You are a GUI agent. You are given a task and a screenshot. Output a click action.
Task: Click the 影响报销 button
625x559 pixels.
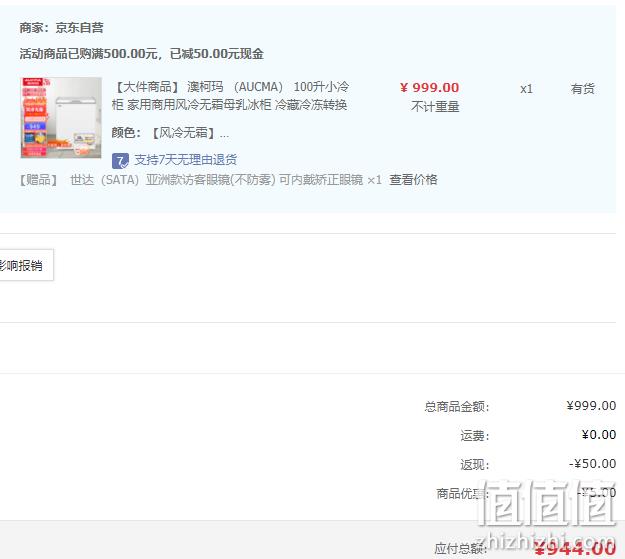25,265
